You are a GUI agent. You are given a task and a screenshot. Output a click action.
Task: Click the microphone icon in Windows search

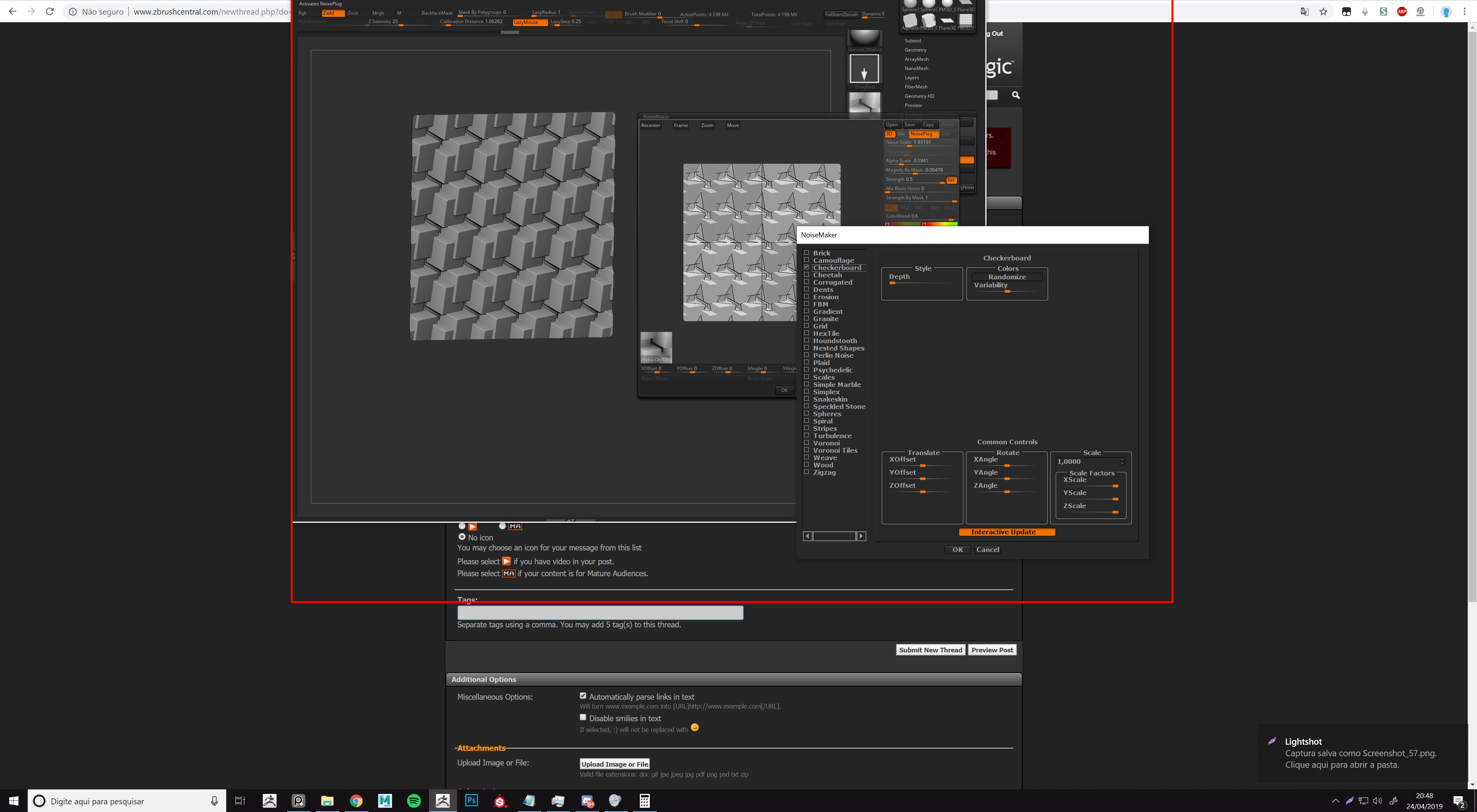click(214, 800)
